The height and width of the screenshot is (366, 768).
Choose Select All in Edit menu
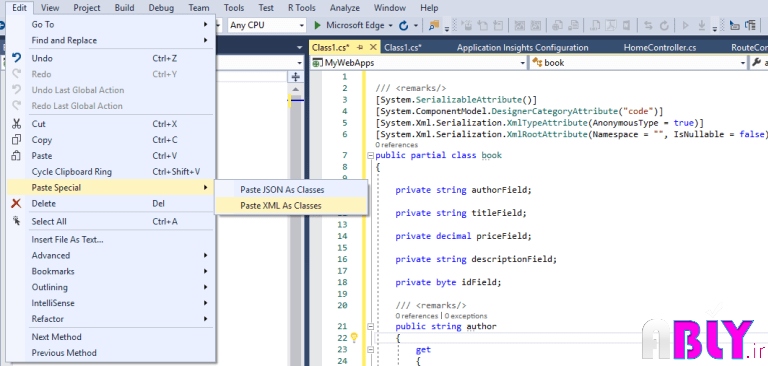(111, 221)
